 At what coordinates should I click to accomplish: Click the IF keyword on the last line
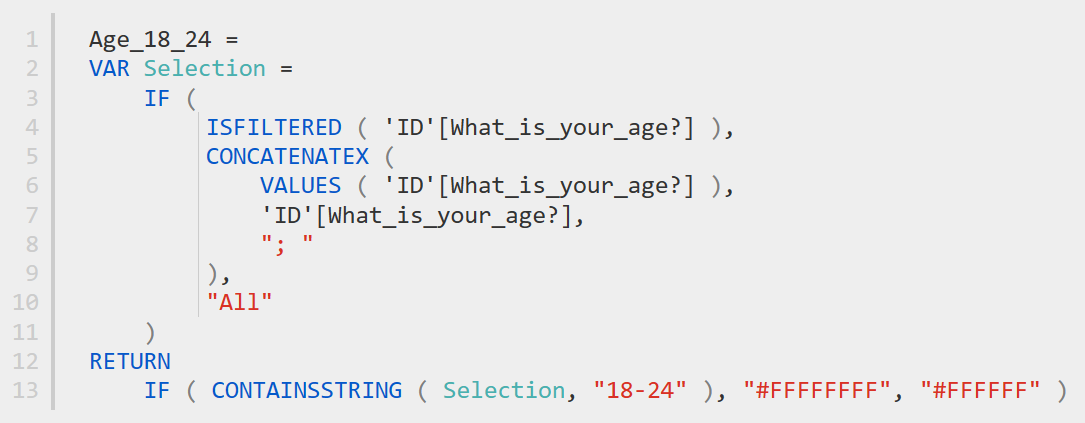pyautogui.click(x=157, y=390)
